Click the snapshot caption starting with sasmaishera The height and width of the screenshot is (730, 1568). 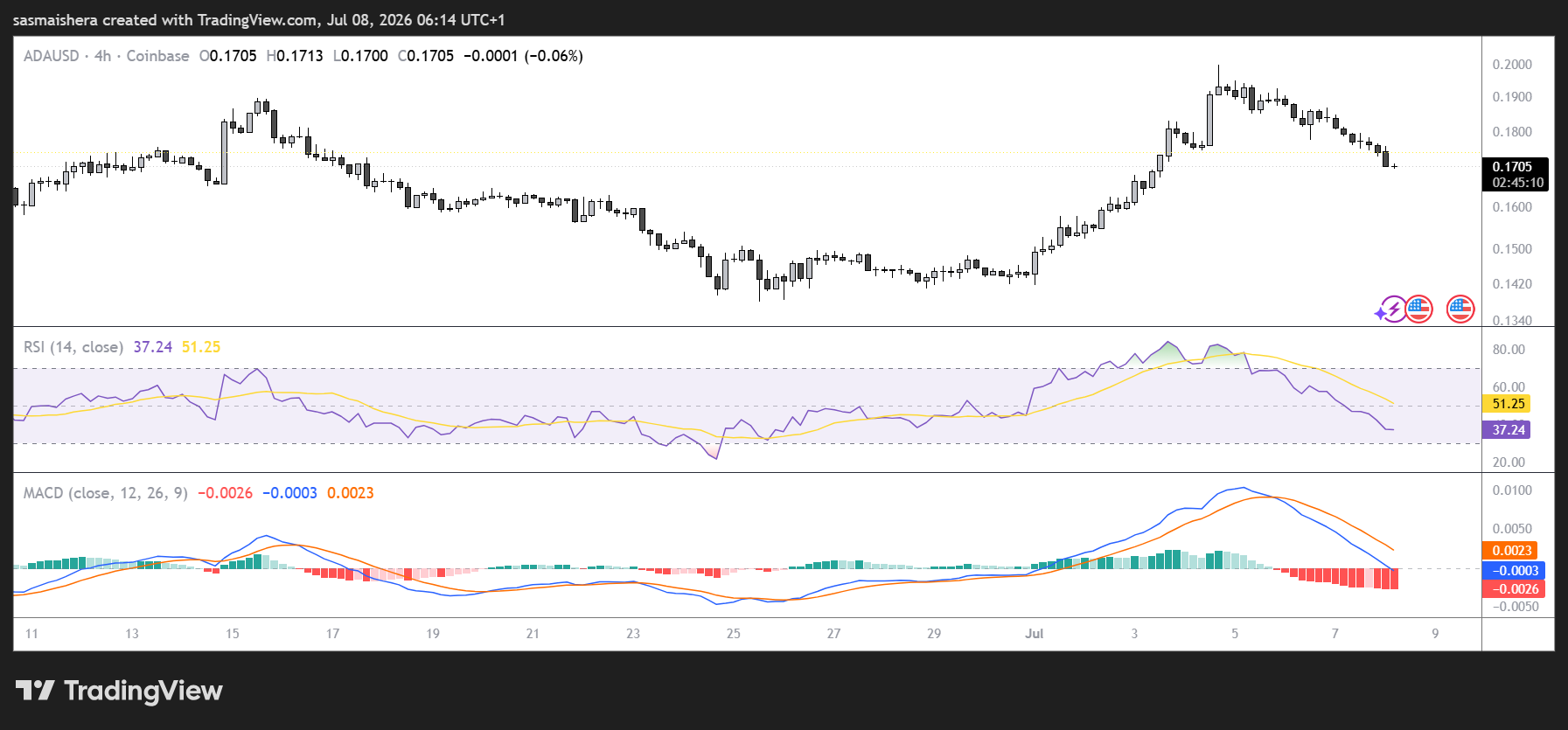point(259,19)
